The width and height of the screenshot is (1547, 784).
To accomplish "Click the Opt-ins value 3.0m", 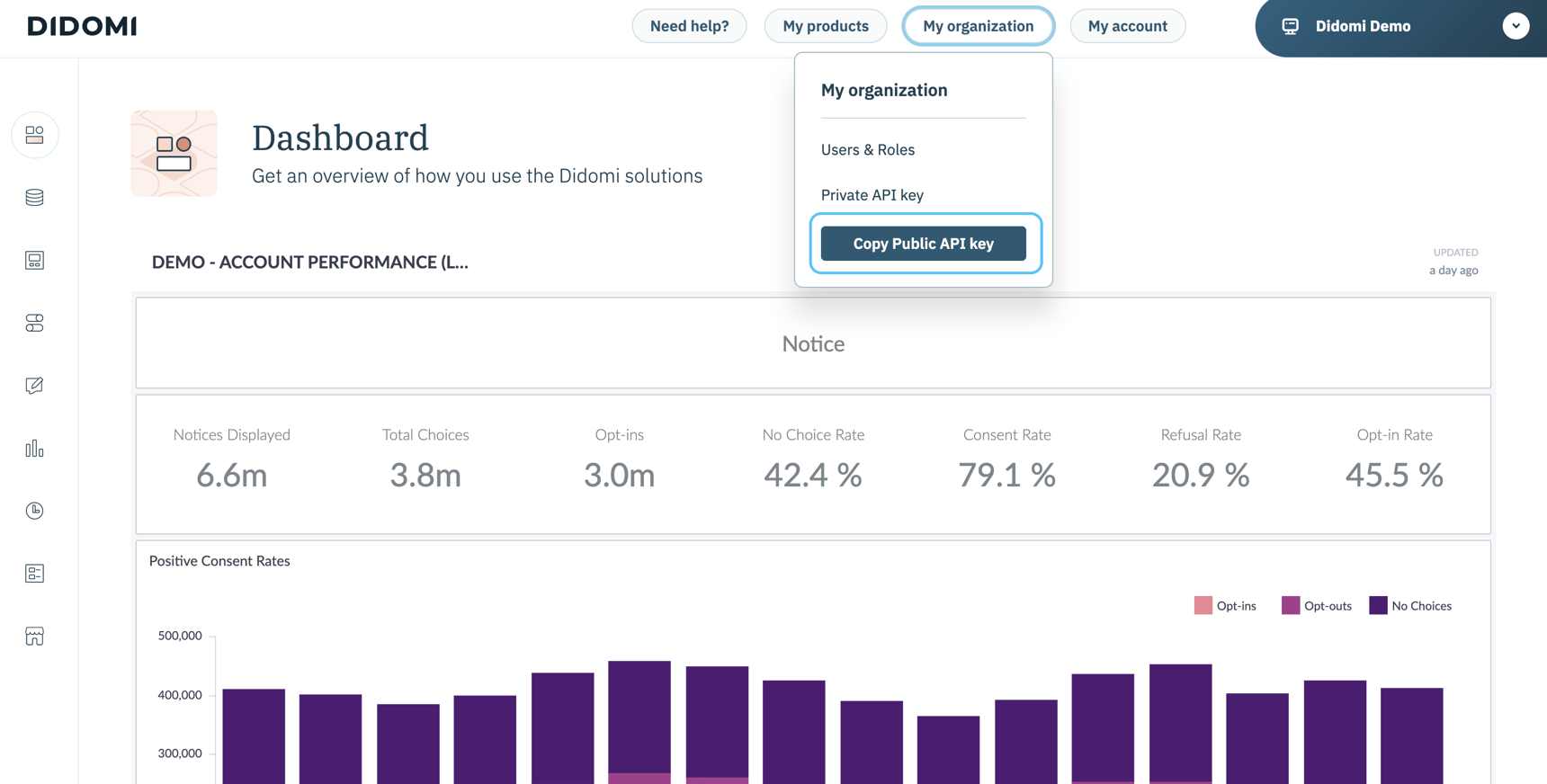I will [x=620, y=475].
